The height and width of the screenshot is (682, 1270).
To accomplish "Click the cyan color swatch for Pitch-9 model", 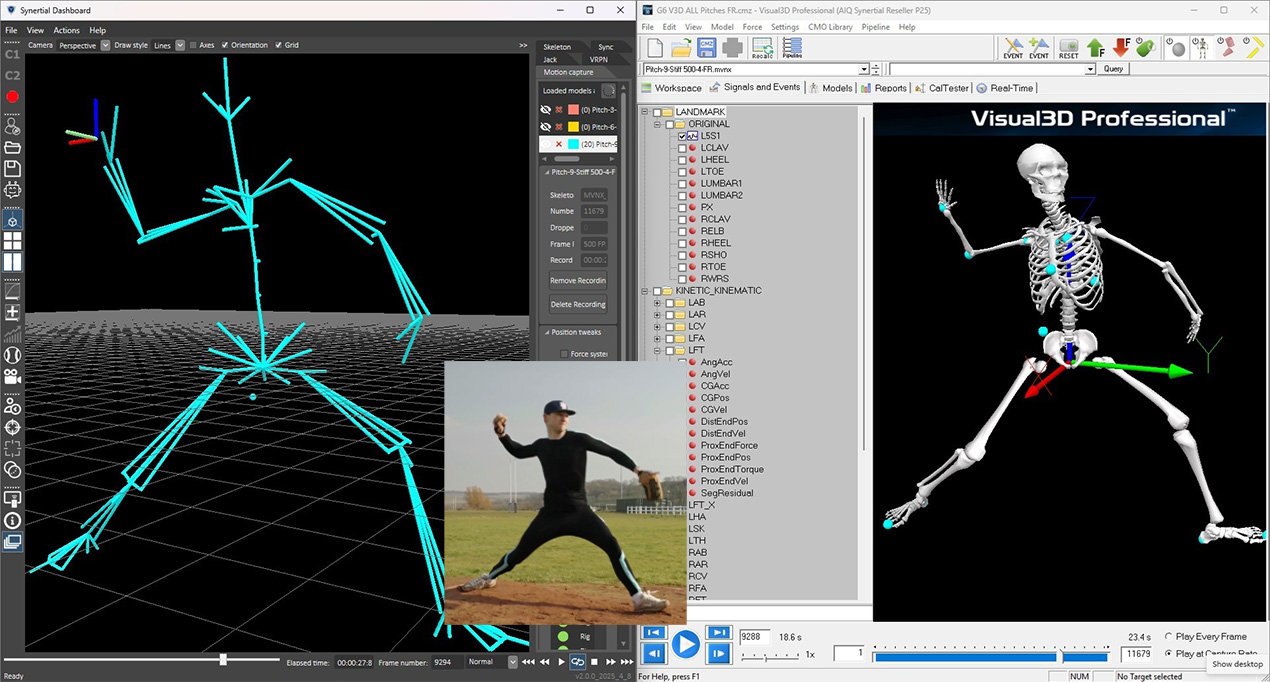I will coord(573,144).
